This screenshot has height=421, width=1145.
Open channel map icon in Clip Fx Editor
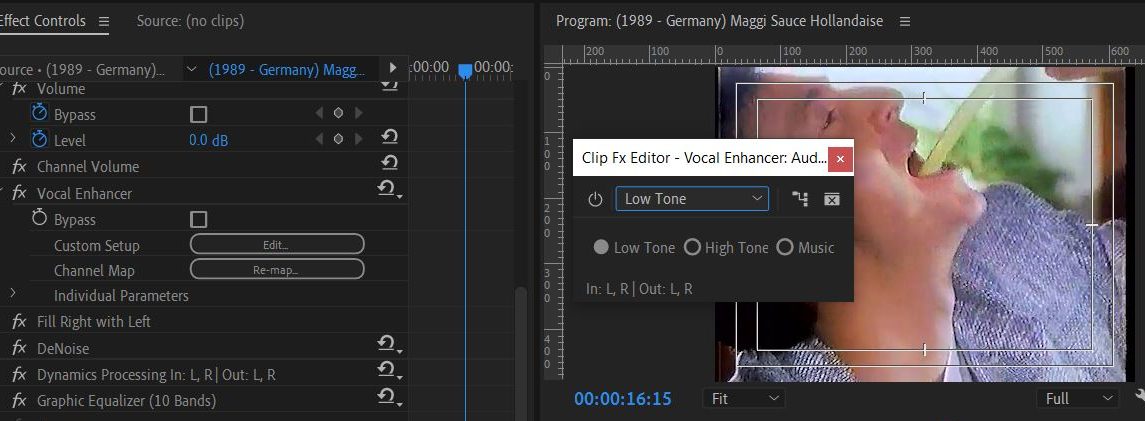click(x=800, y=199)
